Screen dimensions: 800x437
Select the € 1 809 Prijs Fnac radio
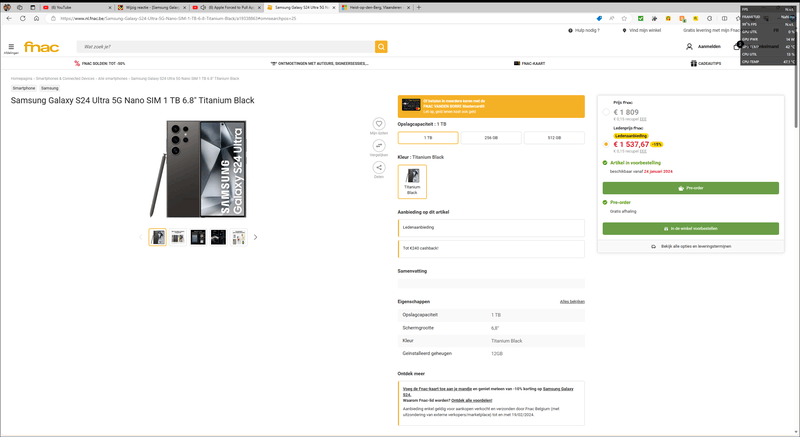[606, 112]
